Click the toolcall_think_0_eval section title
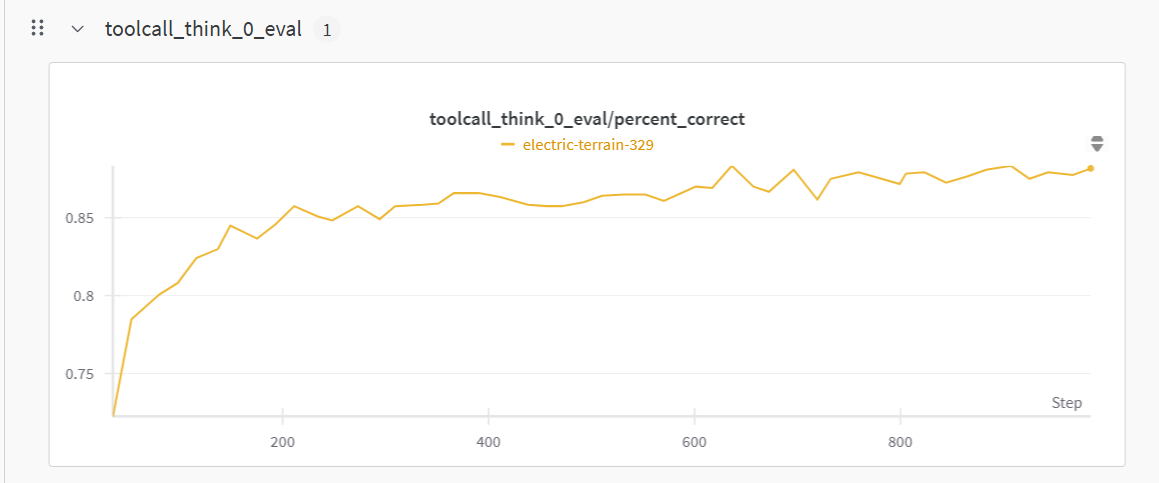 203,29
